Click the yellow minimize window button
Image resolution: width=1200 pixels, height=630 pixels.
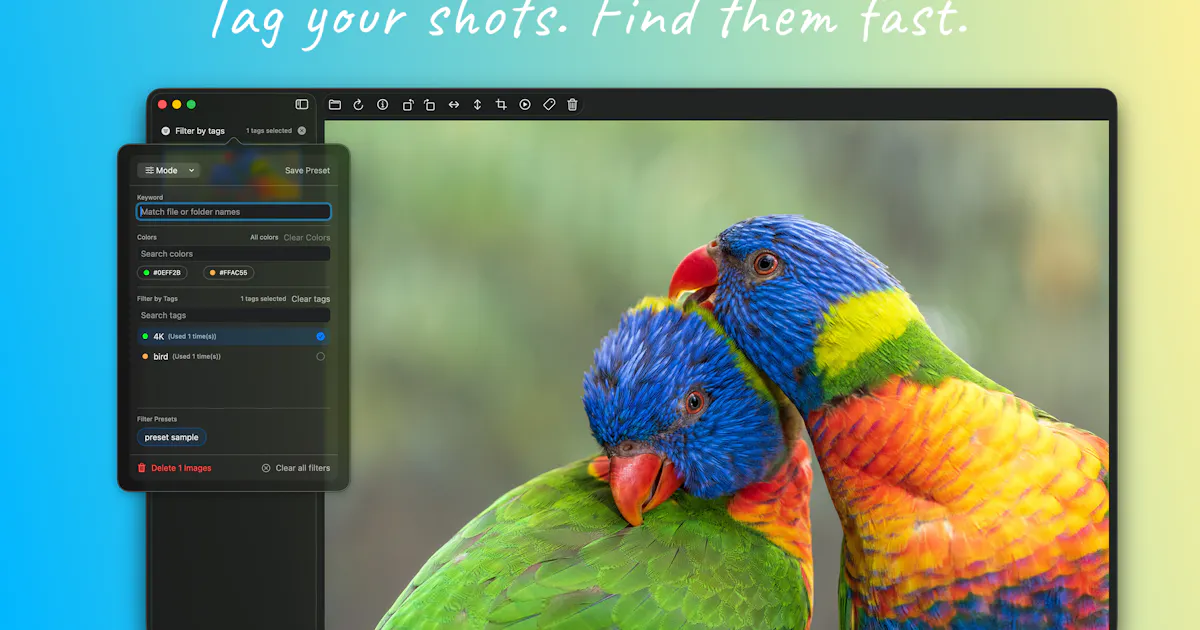pos(177,104)
